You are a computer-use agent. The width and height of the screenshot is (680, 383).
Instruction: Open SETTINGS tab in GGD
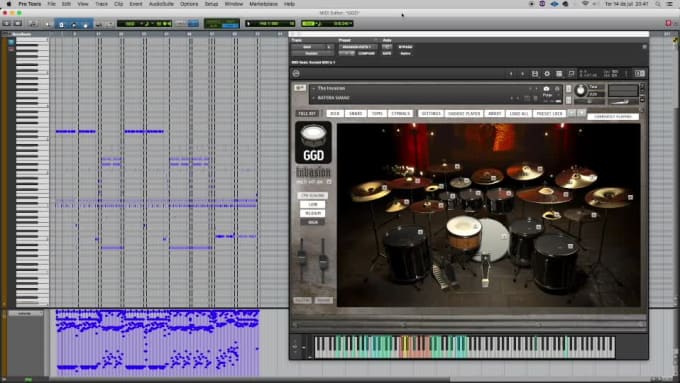click(x=431, y=114)
